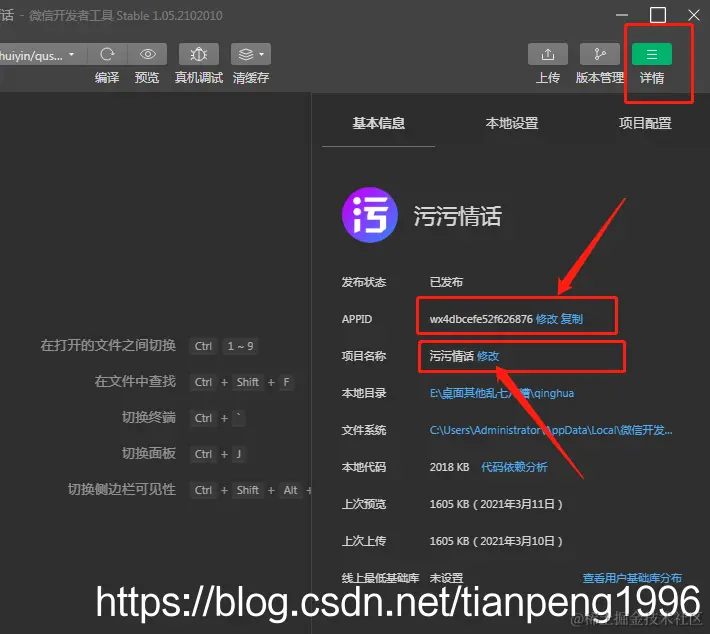Click the 在打开的文件之间切换 shortcut hint
The image size is (710, 634).
tap(108, 346)
